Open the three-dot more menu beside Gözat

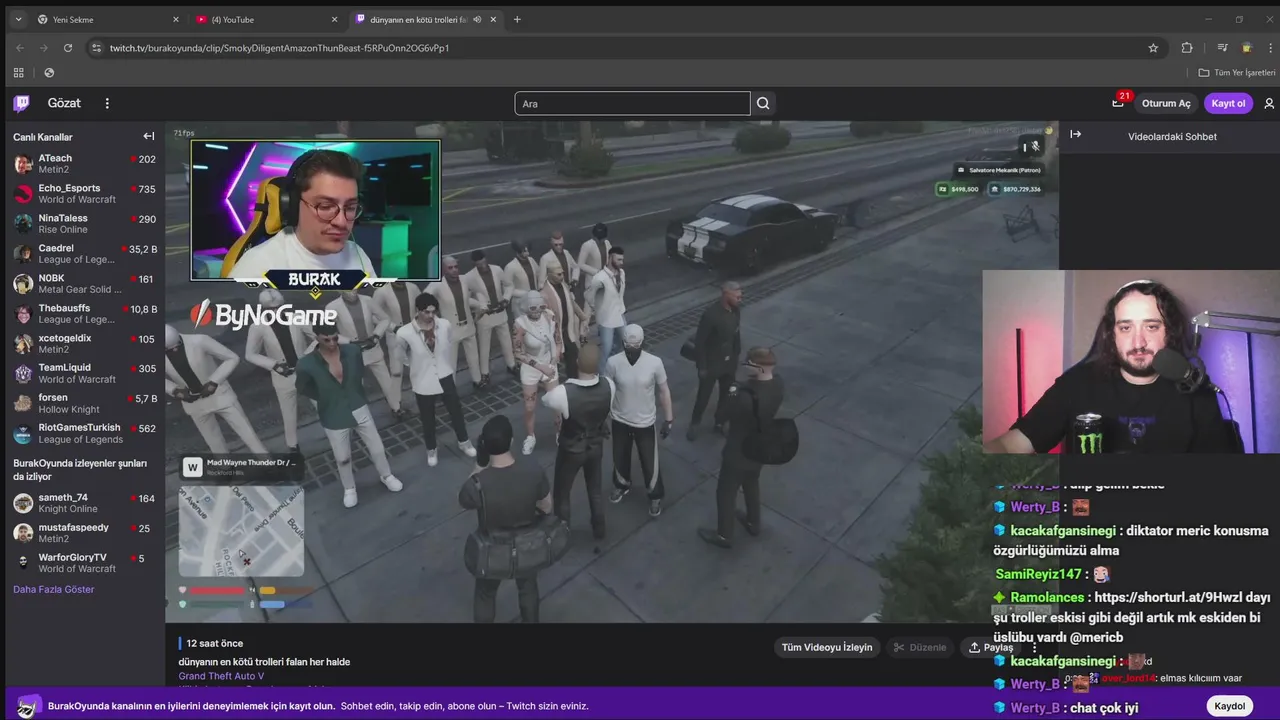[107, 103]
